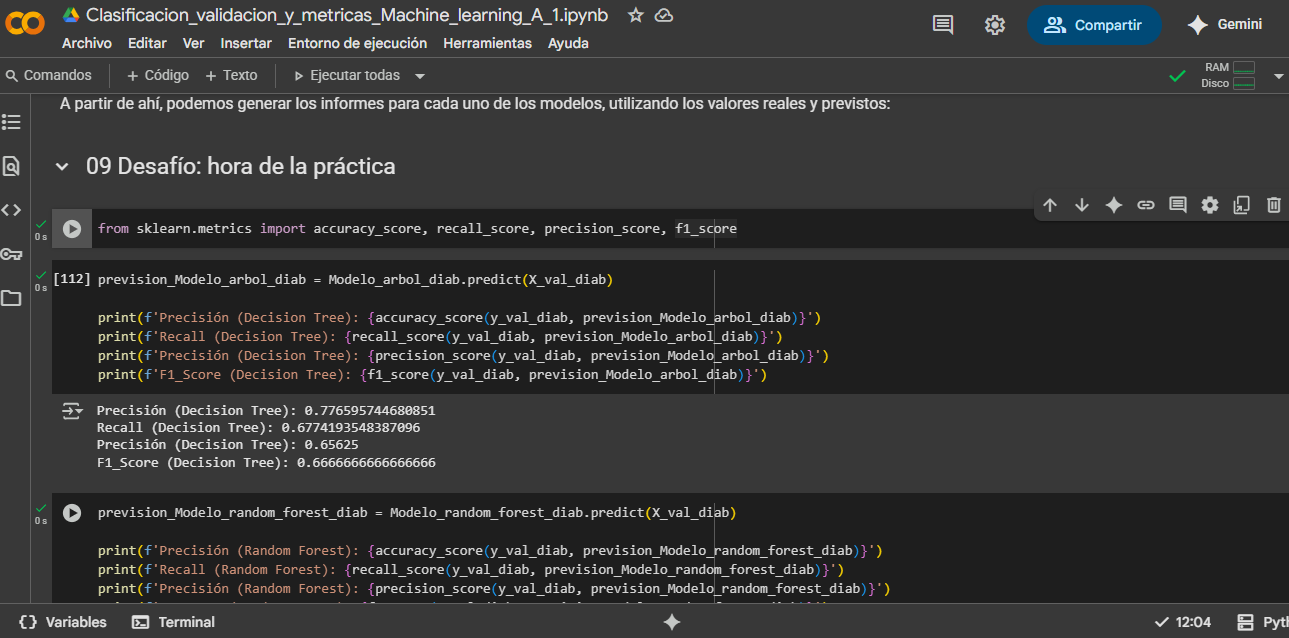Add a comment to the cell

[x=1178, y=205]
